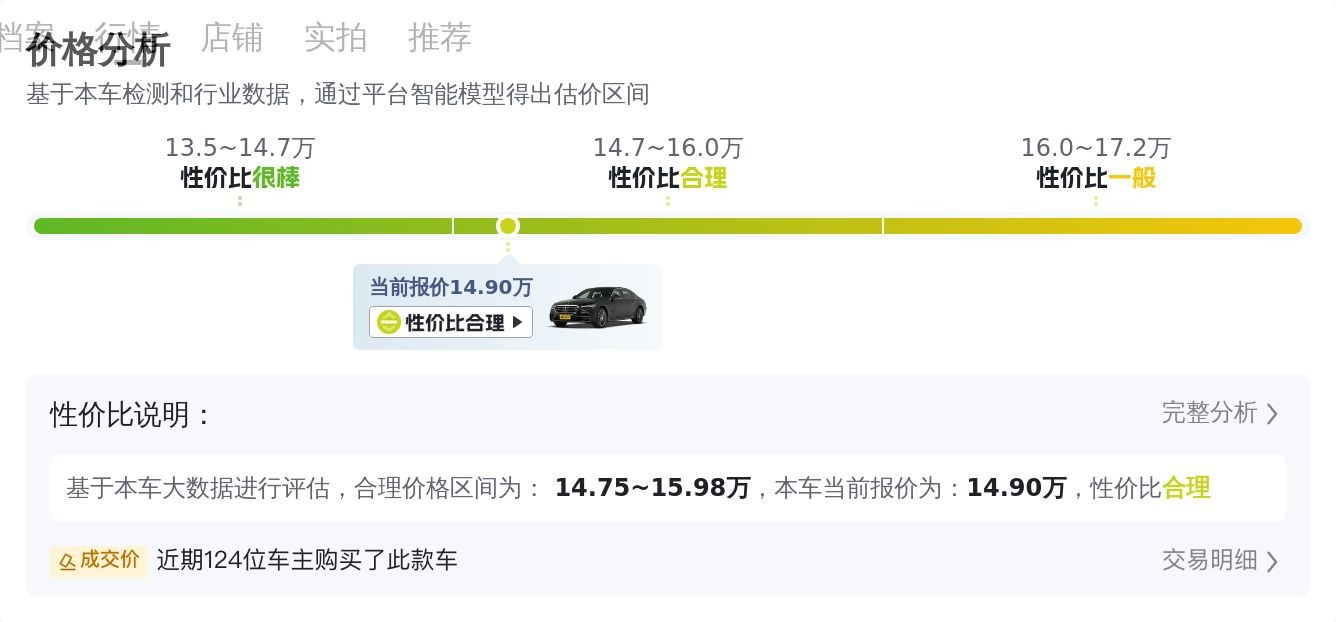Screen dimensions: 1336x622
Task: Switch to the 店铺 tab
Action: (x=232, y=38)
